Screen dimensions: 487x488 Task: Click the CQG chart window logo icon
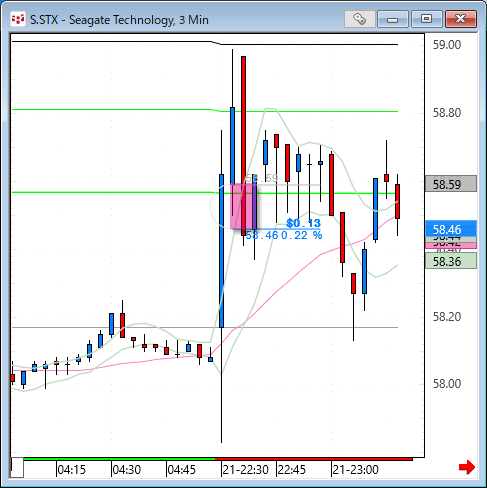click(18, 19)
